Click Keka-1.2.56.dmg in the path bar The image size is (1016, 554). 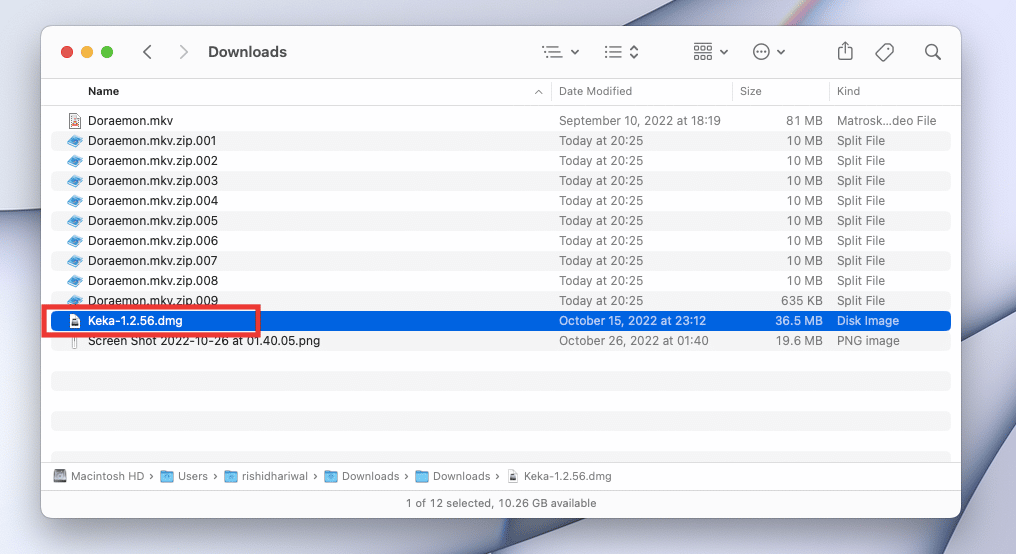coord(568,476)
